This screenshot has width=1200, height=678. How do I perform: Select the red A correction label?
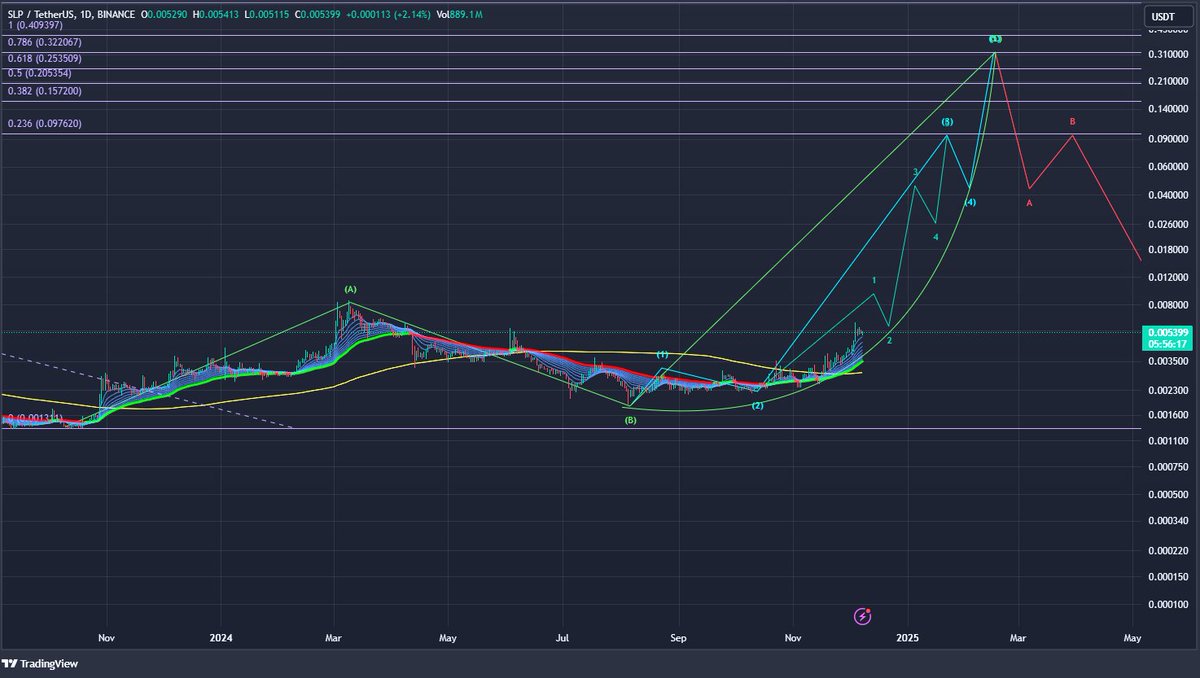1029,203
